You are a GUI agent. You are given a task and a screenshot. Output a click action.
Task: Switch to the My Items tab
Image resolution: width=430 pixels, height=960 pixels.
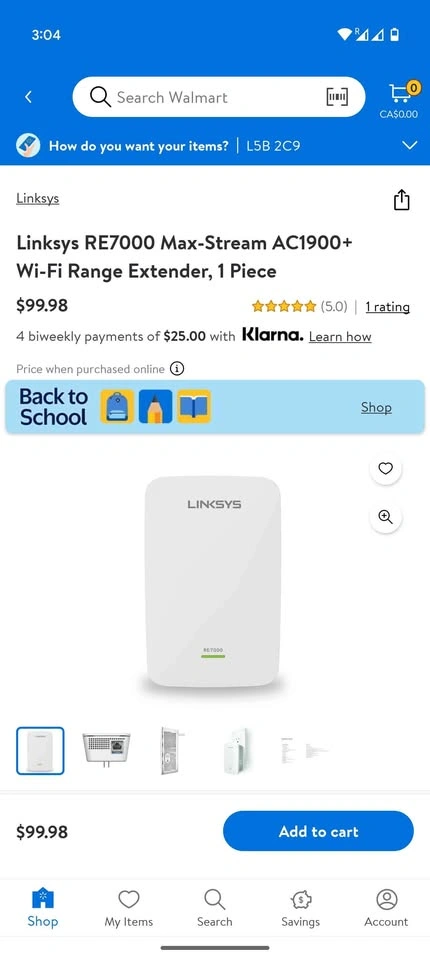pos(129,909)
